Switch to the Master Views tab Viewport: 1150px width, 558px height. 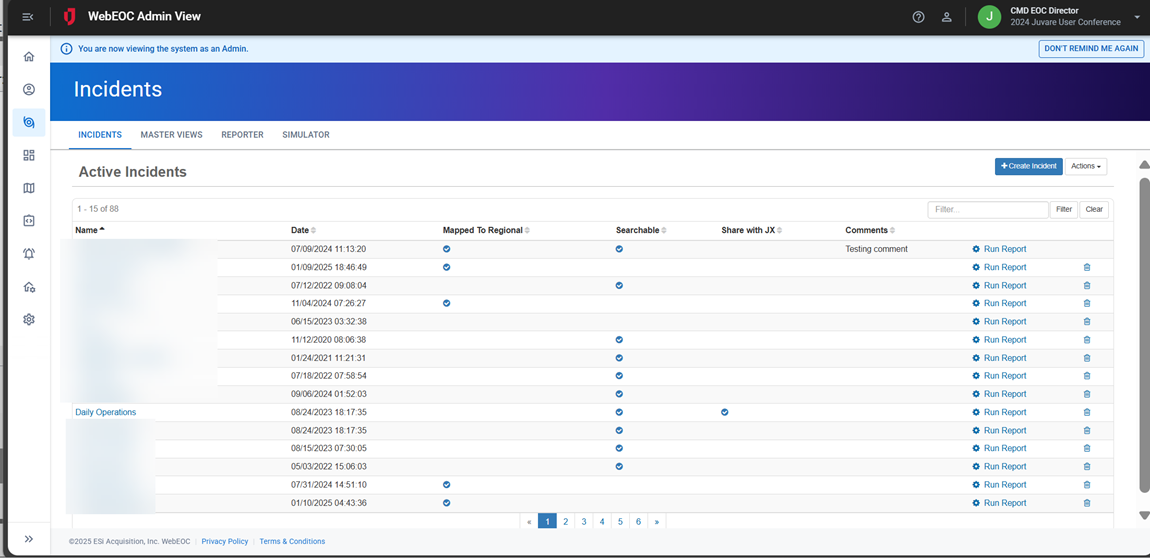click(x=171, y=135)
